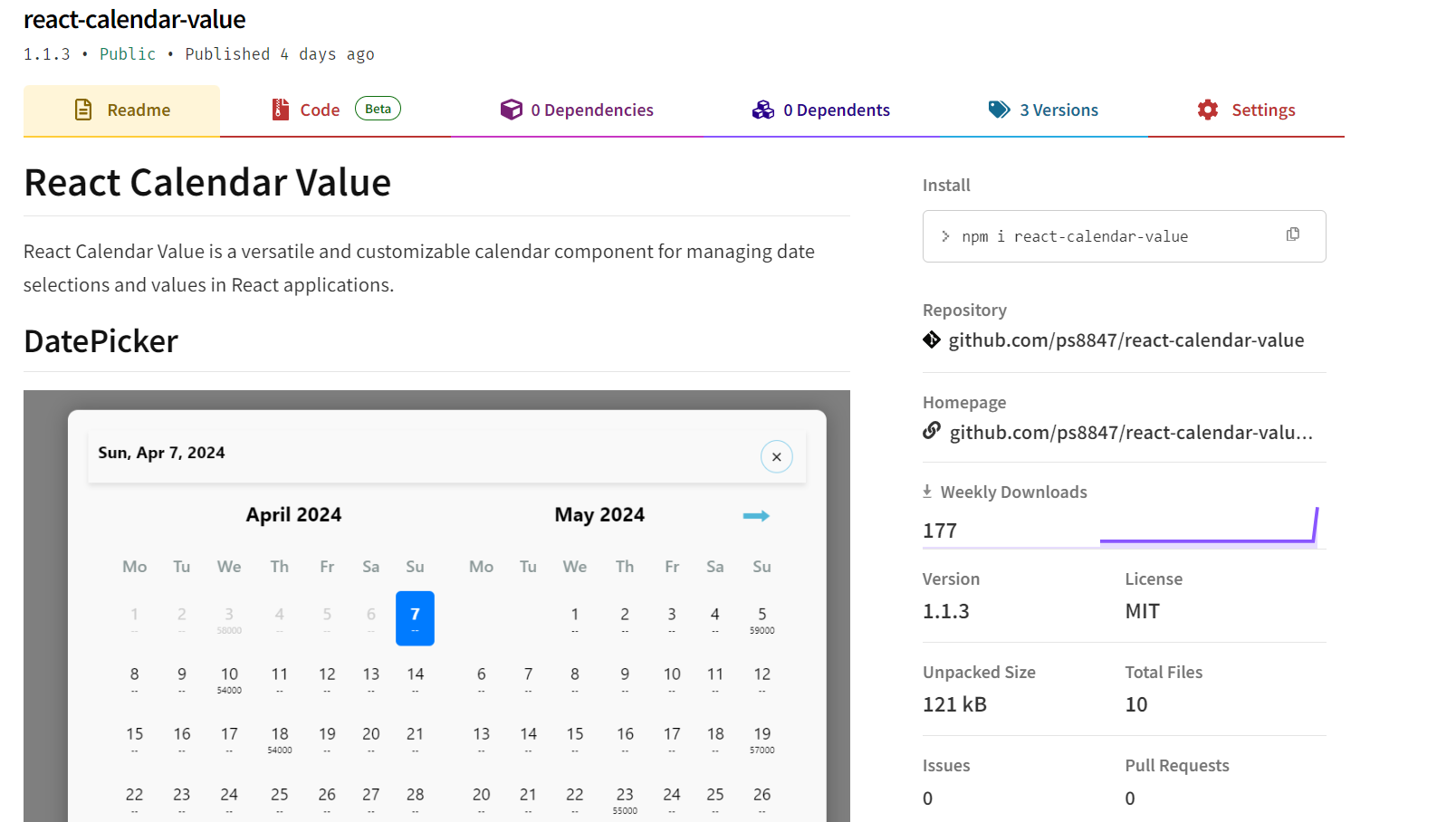Click the Code file icon
The width and height of the screenshot is (1456, 822).
[x=281, y=110]
